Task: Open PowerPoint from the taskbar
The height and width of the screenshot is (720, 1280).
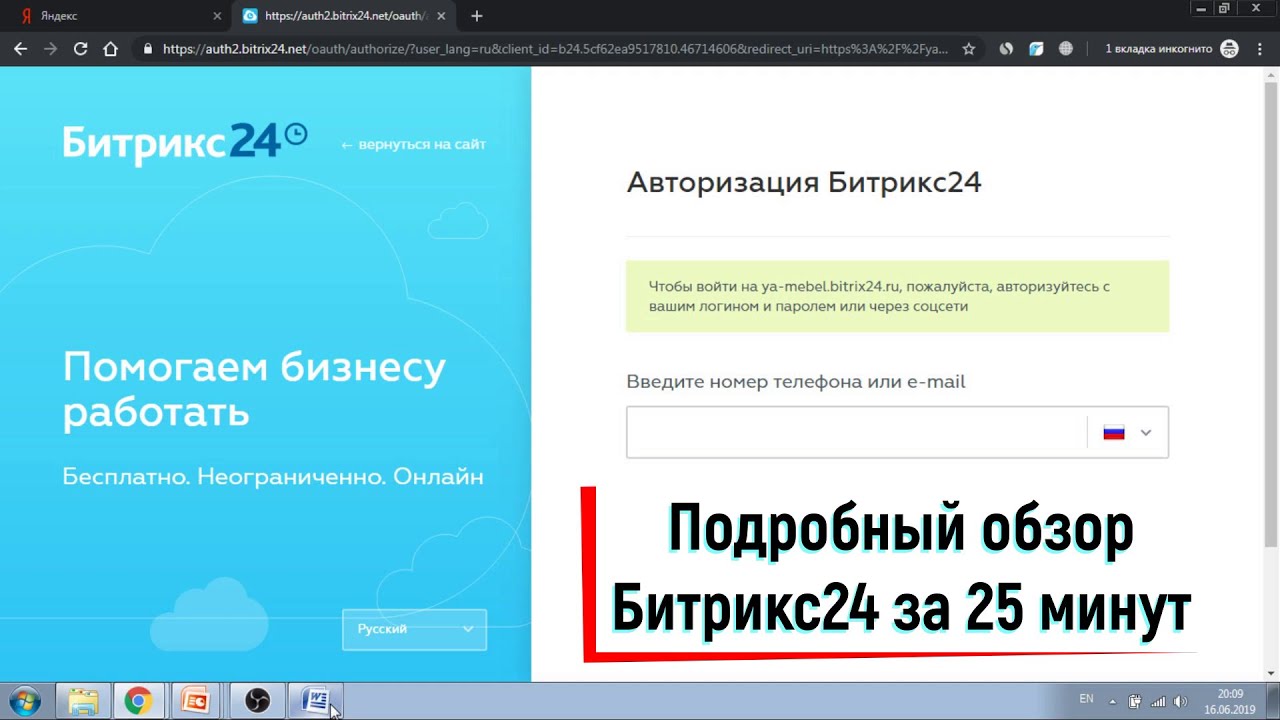Action: tap(197, 701)
